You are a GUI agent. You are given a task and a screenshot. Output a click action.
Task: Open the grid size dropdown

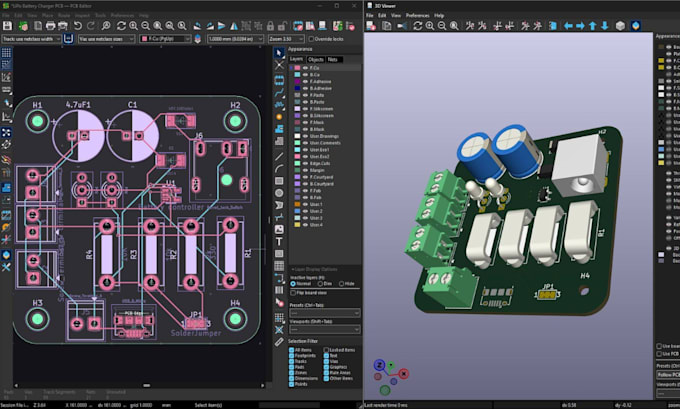(x=235, y=39)
